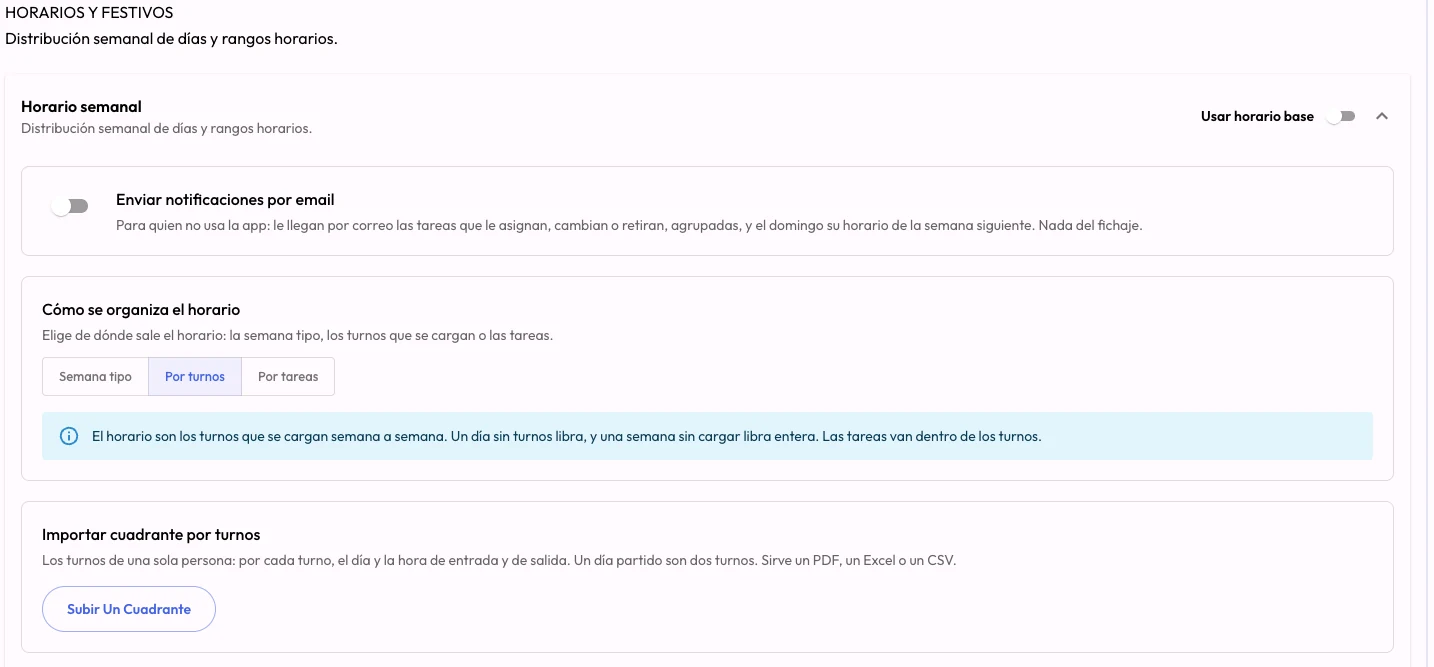Screen dimensions: 1434x667
Task: Enable Enviar notificaciones por email switch
Action: click(x=70, y=206)
